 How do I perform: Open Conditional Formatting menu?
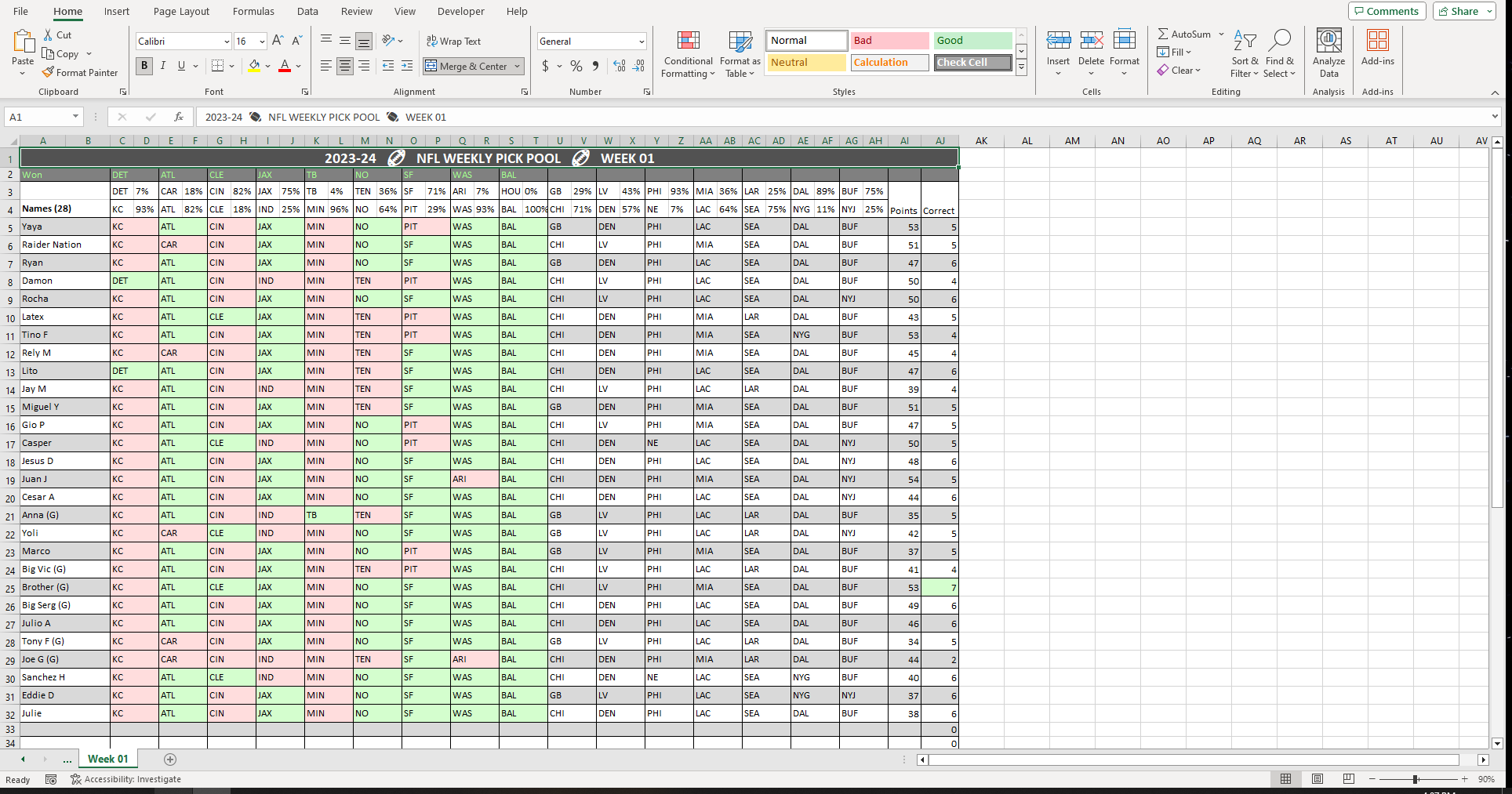point(688,54)
